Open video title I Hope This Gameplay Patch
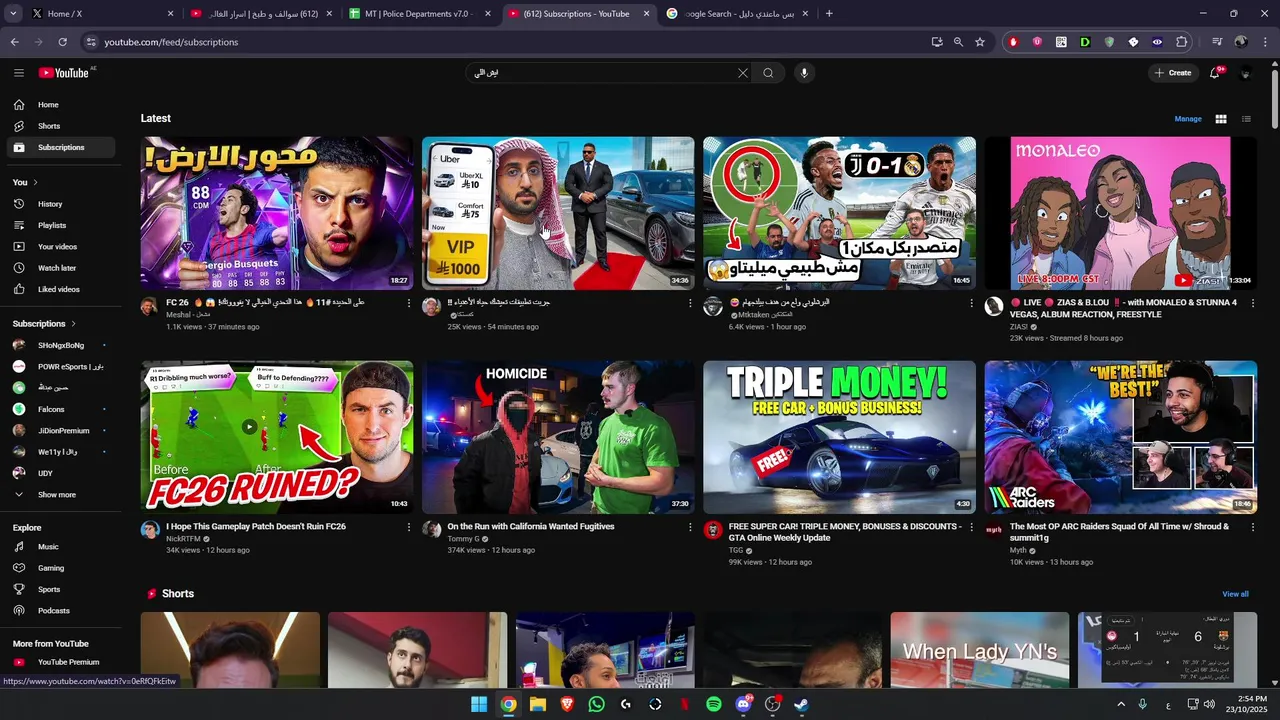1280x720 pixels. [256, 526]
